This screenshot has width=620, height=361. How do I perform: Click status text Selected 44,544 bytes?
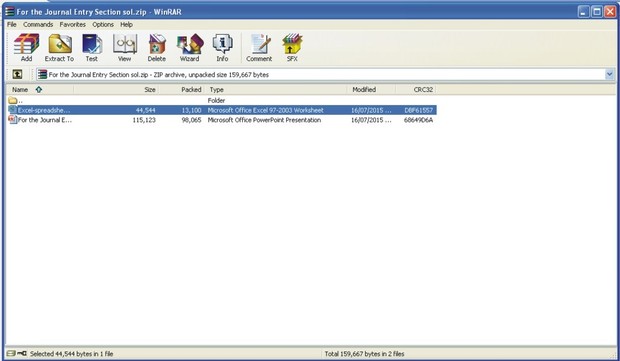click(72, 354)
